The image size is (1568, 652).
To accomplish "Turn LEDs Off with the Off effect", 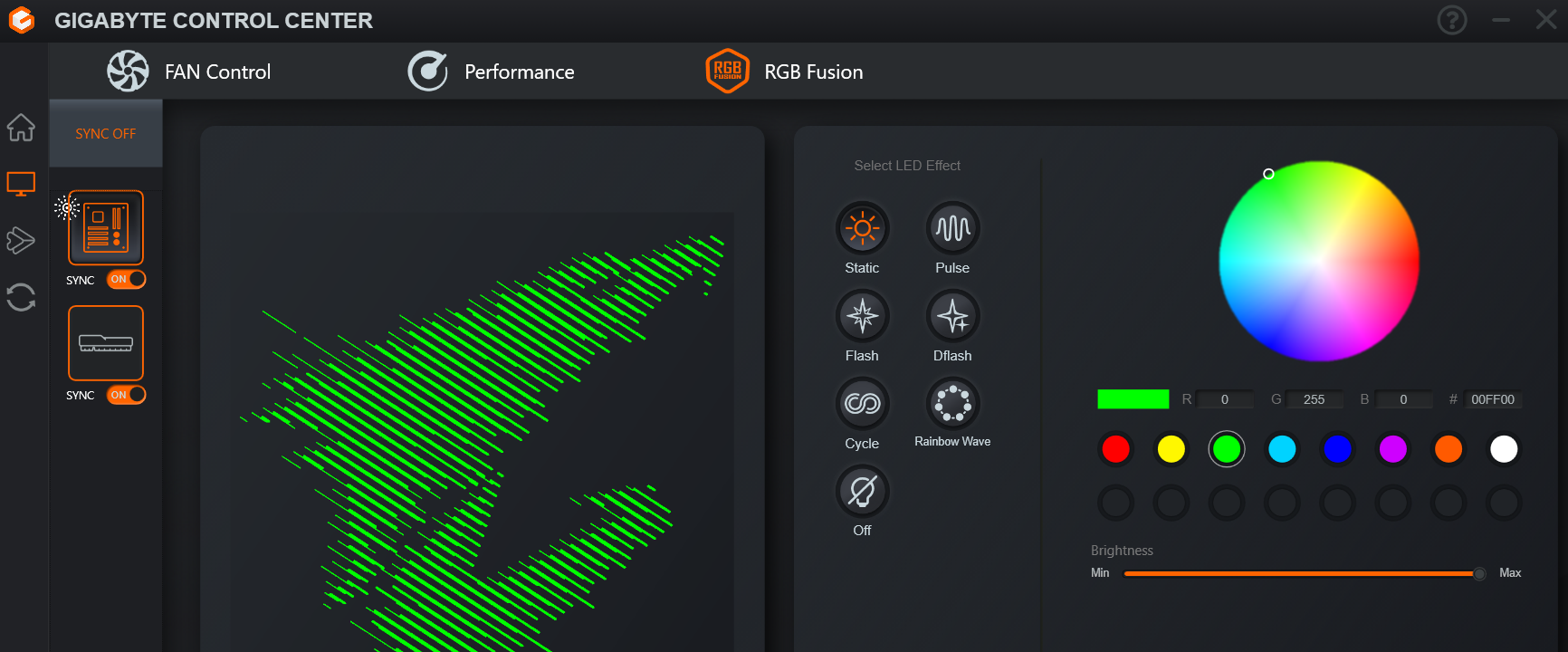I will [x=862, y=491].
